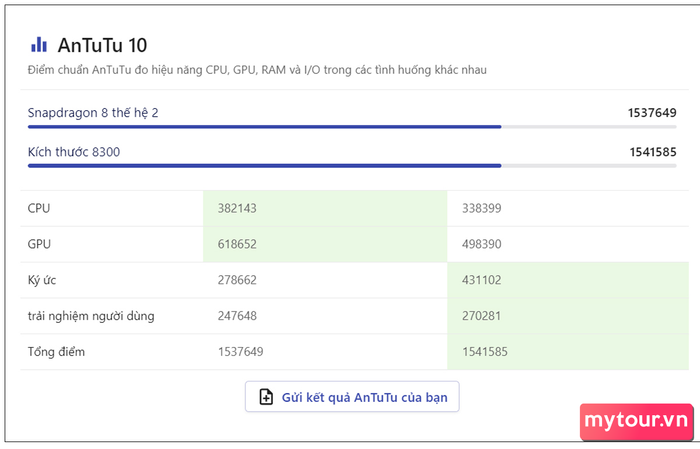Click the Kích thước 8300 score progress bar
The image size is (700, 449).
pos(352,166)
